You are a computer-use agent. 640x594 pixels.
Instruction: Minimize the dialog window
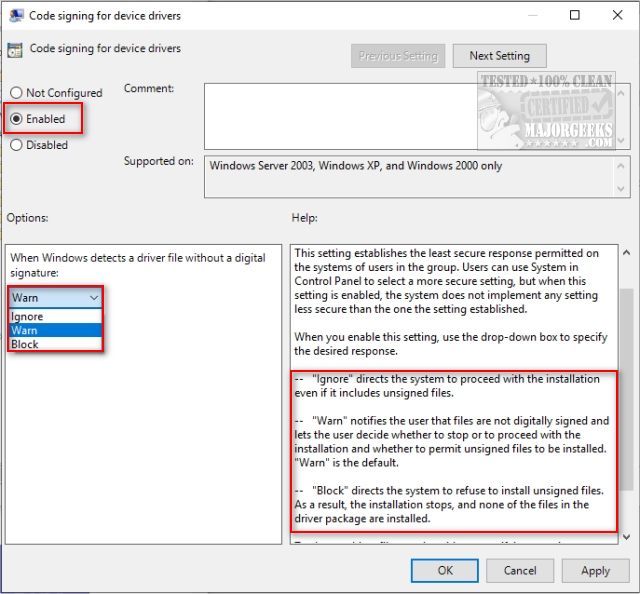[533, 15]
